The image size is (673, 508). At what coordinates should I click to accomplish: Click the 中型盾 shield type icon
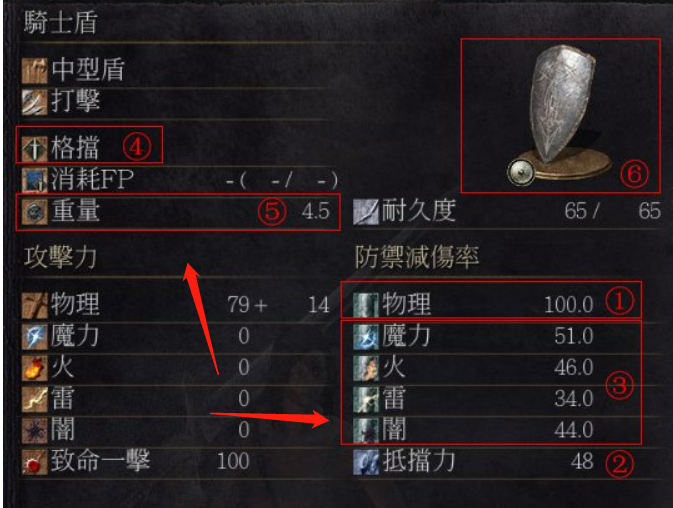pos(34,71)
